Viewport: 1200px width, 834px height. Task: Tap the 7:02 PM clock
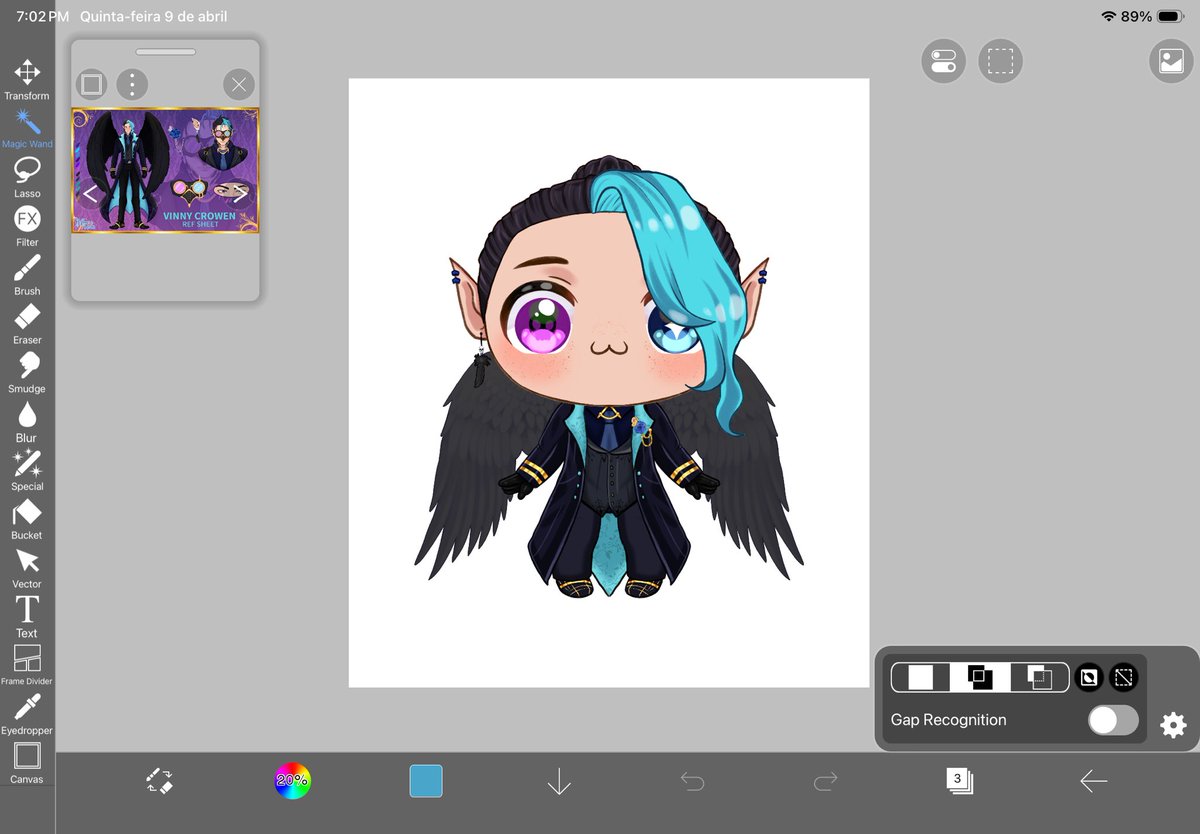click(x=42, y=17)
